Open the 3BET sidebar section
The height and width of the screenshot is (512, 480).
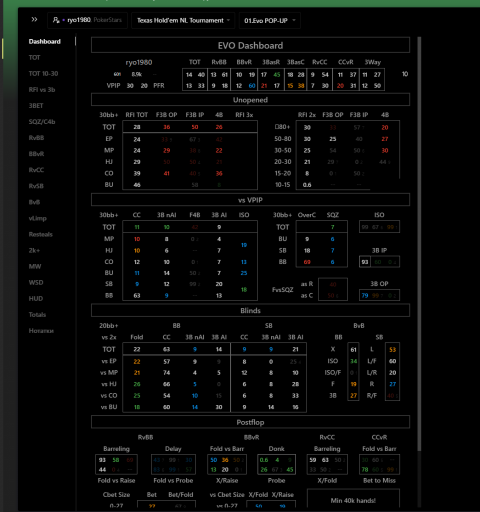click(x=36, y=106)
